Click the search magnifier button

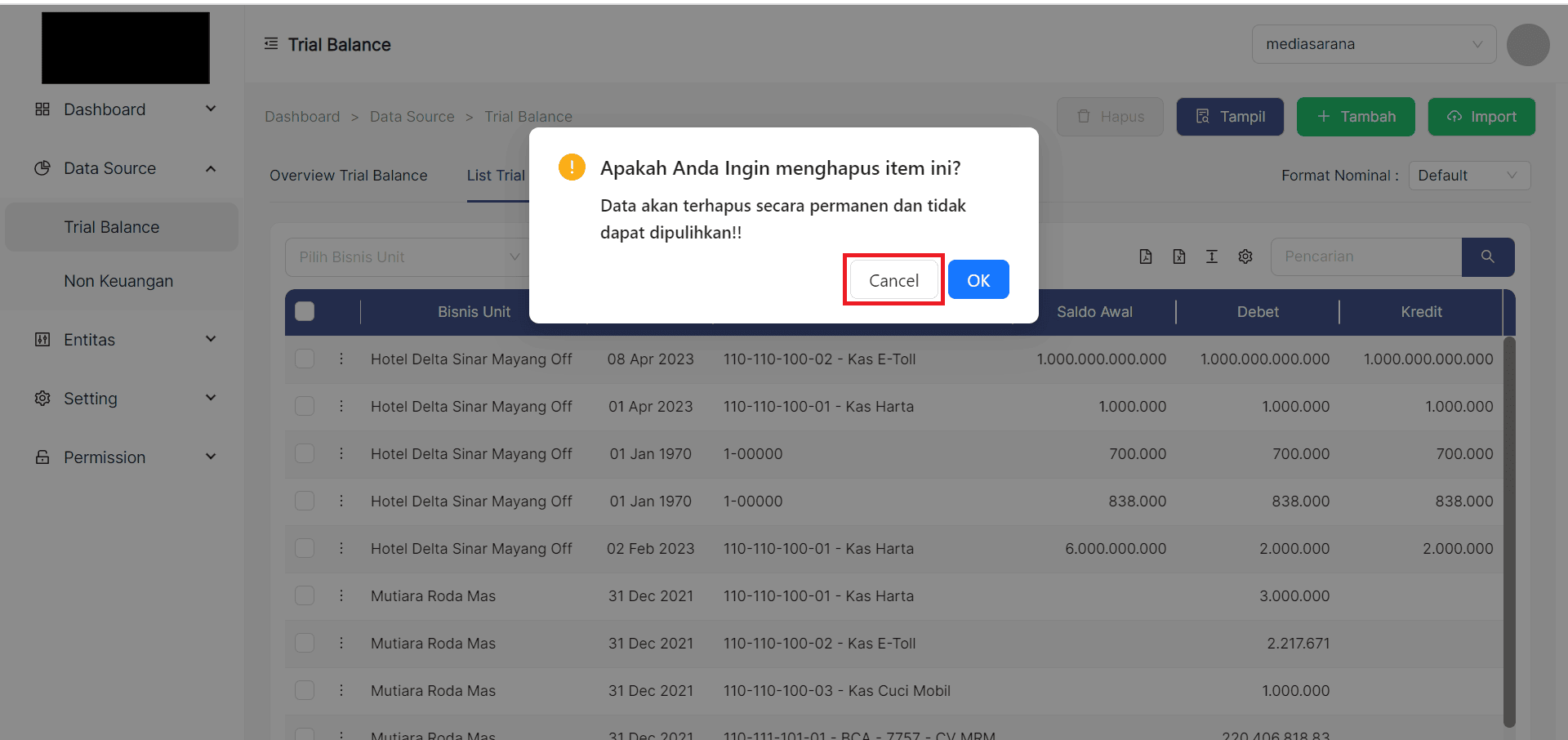click(x=1487, y=256)
